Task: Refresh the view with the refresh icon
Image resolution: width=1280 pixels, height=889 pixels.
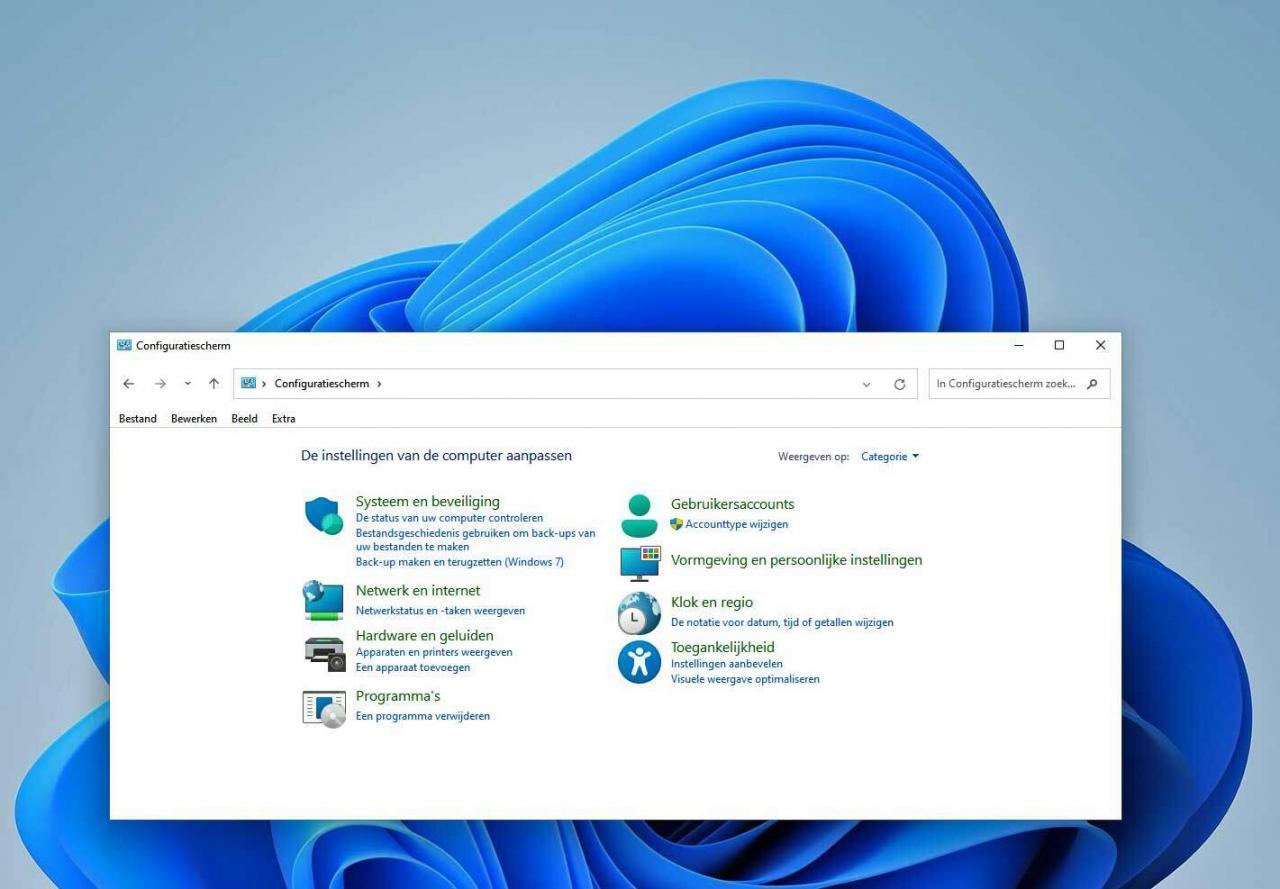Action: (899, 383)
